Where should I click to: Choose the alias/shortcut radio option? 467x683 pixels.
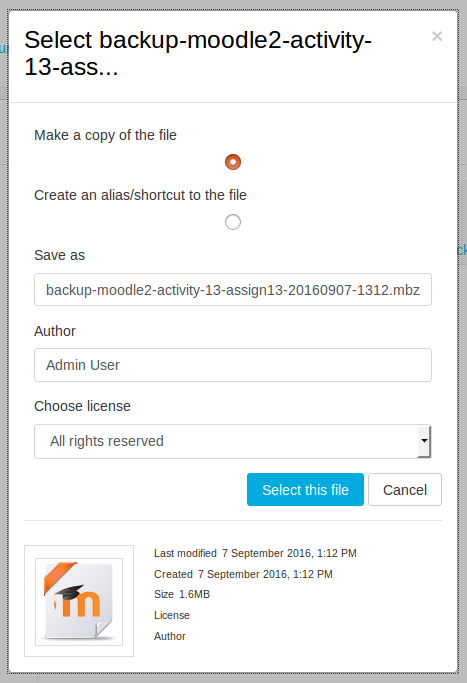(233, 222)
